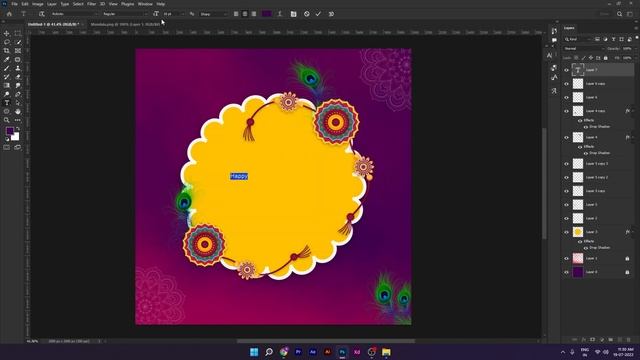Click the add layer style fx button
Image resolution: width=640 pixels, height=360 pixels.
point(584,340)
